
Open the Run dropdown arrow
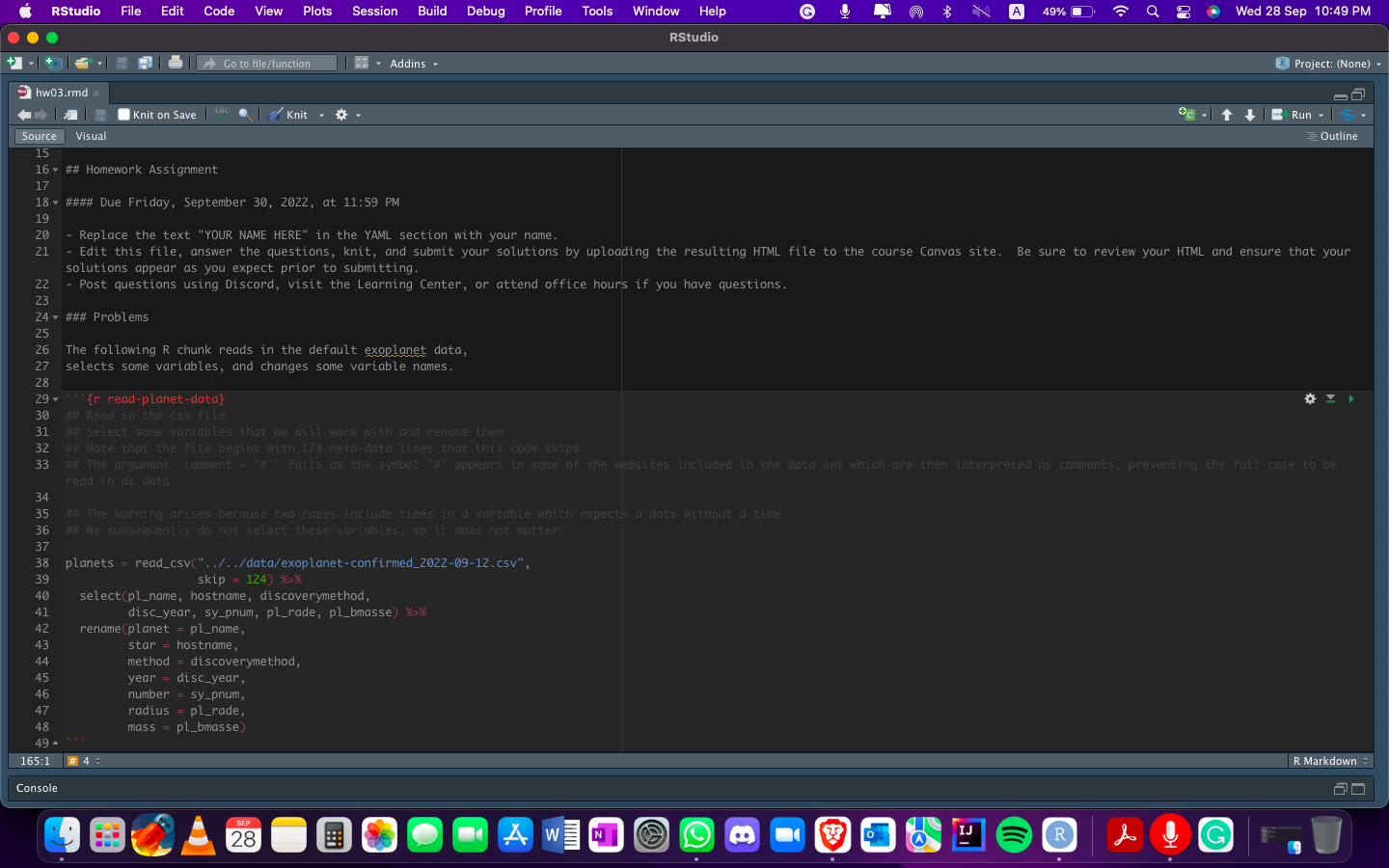pyautogui.click(x=1321, y=116)
